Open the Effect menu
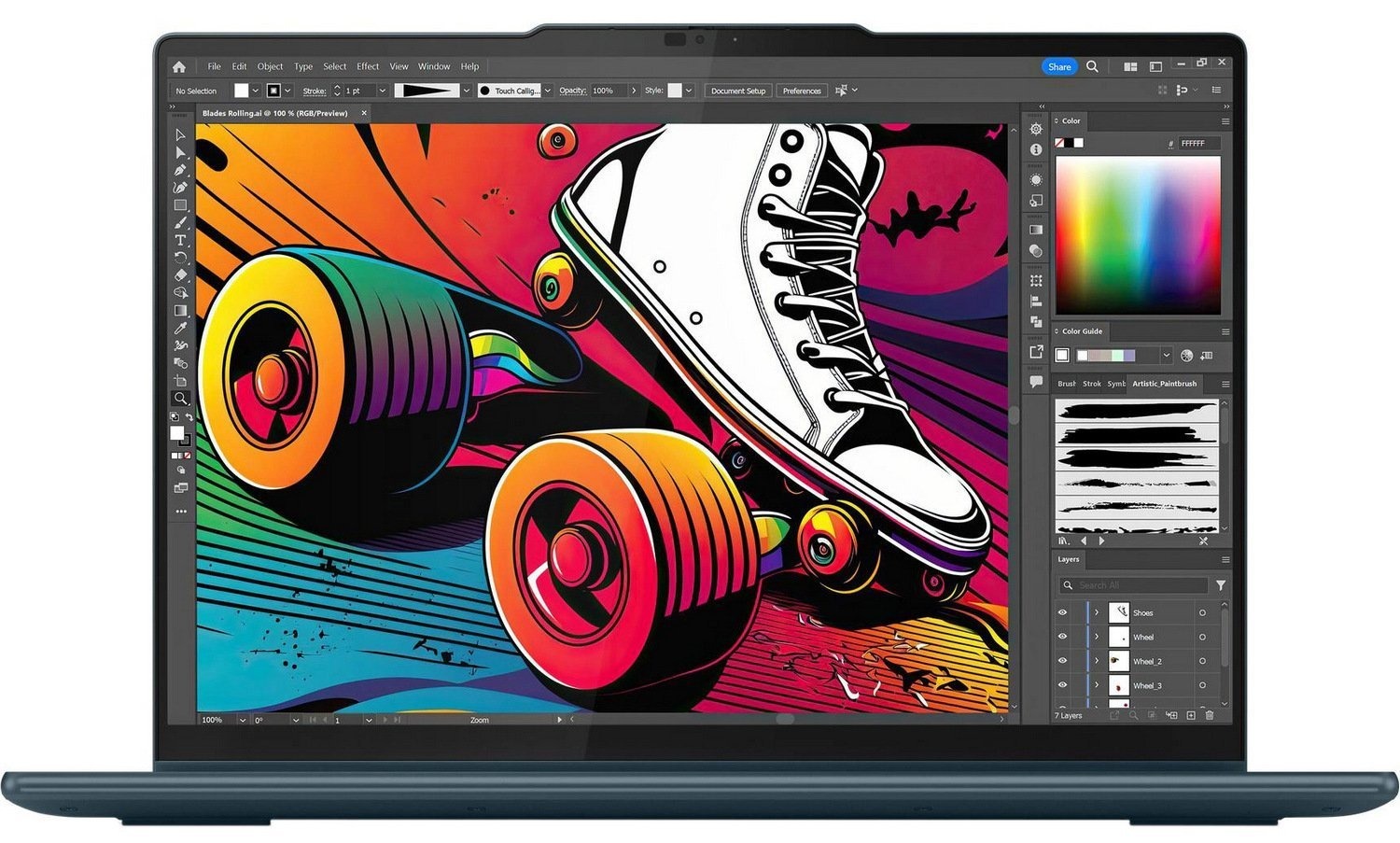 [368, 67]
